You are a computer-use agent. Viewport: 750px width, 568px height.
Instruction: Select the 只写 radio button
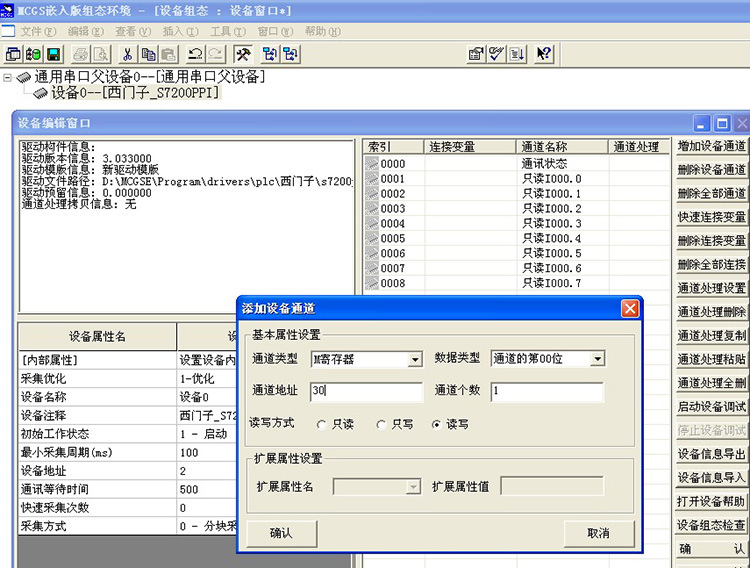[381, 424]
